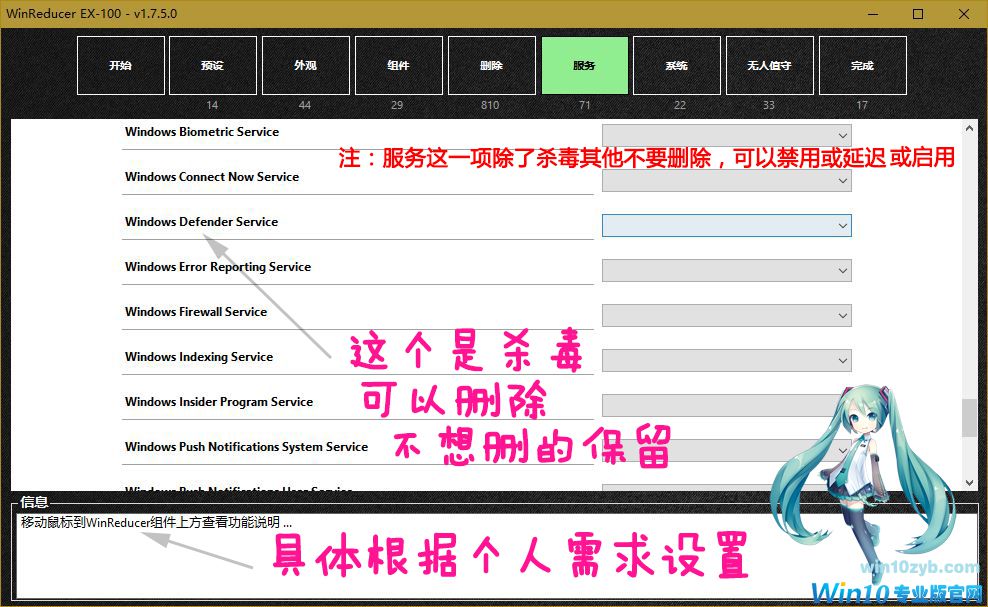This screenshot has width=988, height=607.
Task: Click the scrollbar up arrow
Action: click(x=969, y=128)
